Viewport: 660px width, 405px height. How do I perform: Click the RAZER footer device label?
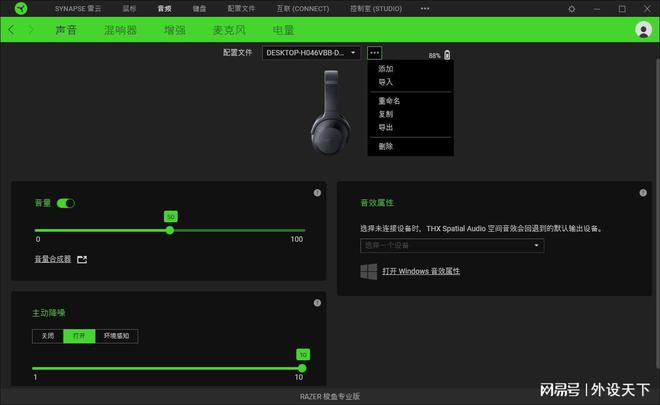click(330, 396)
